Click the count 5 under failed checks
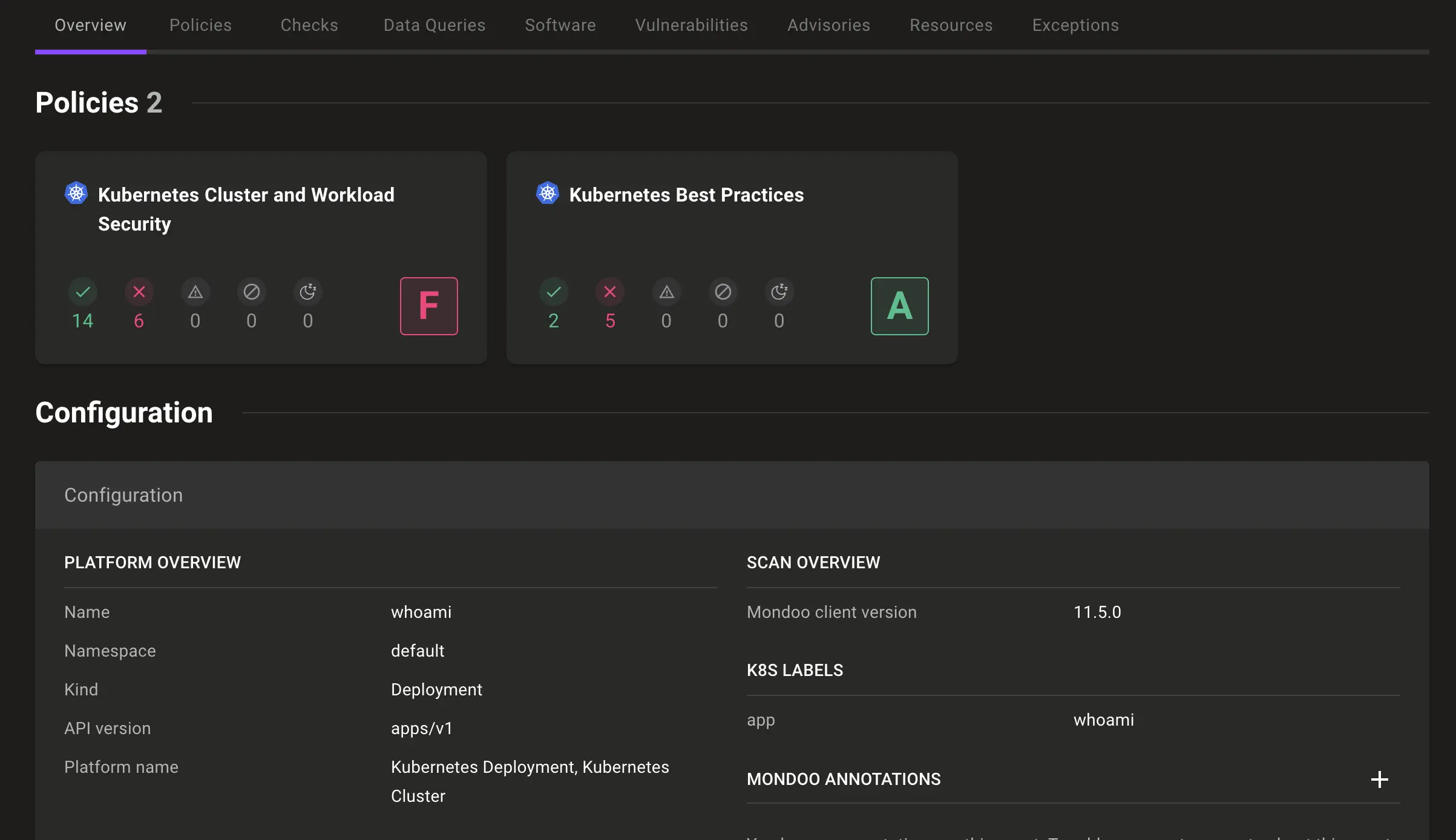Screen dimensions: 1456x840 coord(610,321)
